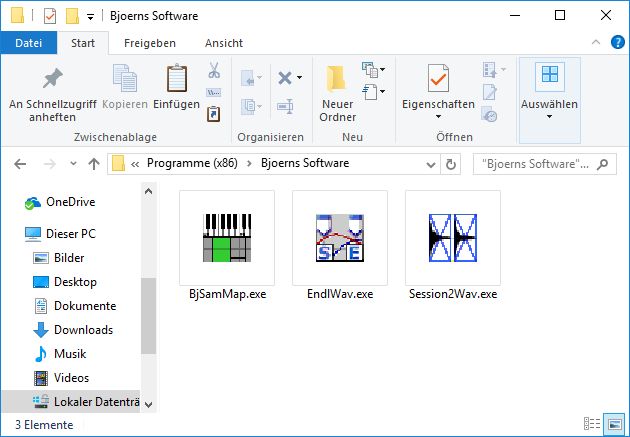
Task: Expand the Auswählen dropdown arrow
Action: click(x=550, y=117)
